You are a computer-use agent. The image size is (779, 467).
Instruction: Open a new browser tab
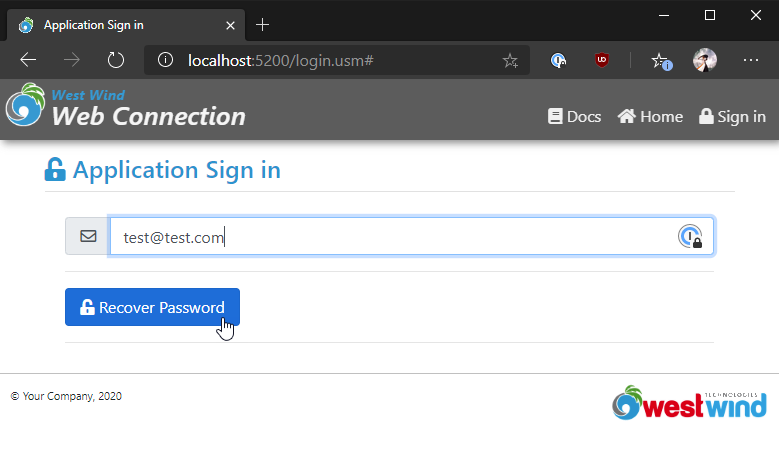(x=262, y=25)
